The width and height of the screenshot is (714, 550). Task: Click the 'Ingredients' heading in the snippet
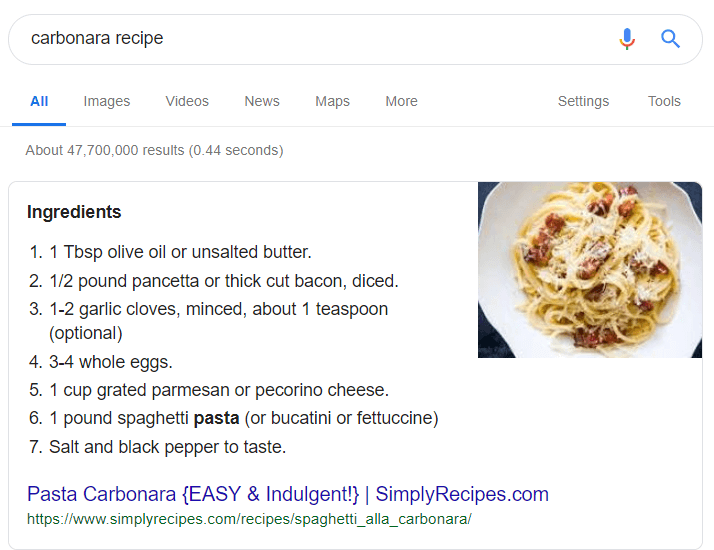[x=74, y=212]
